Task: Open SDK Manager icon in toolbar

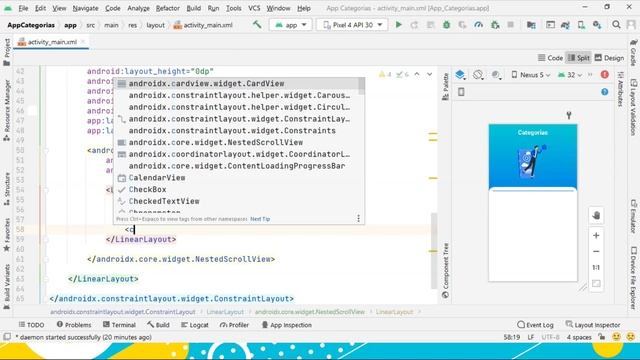Action: (597, 25)
